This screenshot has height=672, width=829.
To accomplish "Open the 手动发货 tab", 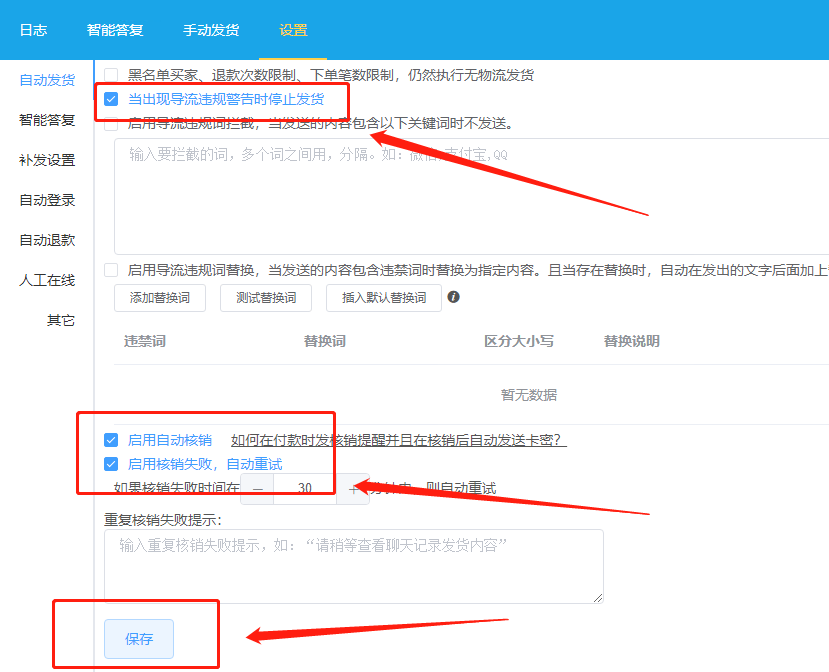I will coord(211,30).
